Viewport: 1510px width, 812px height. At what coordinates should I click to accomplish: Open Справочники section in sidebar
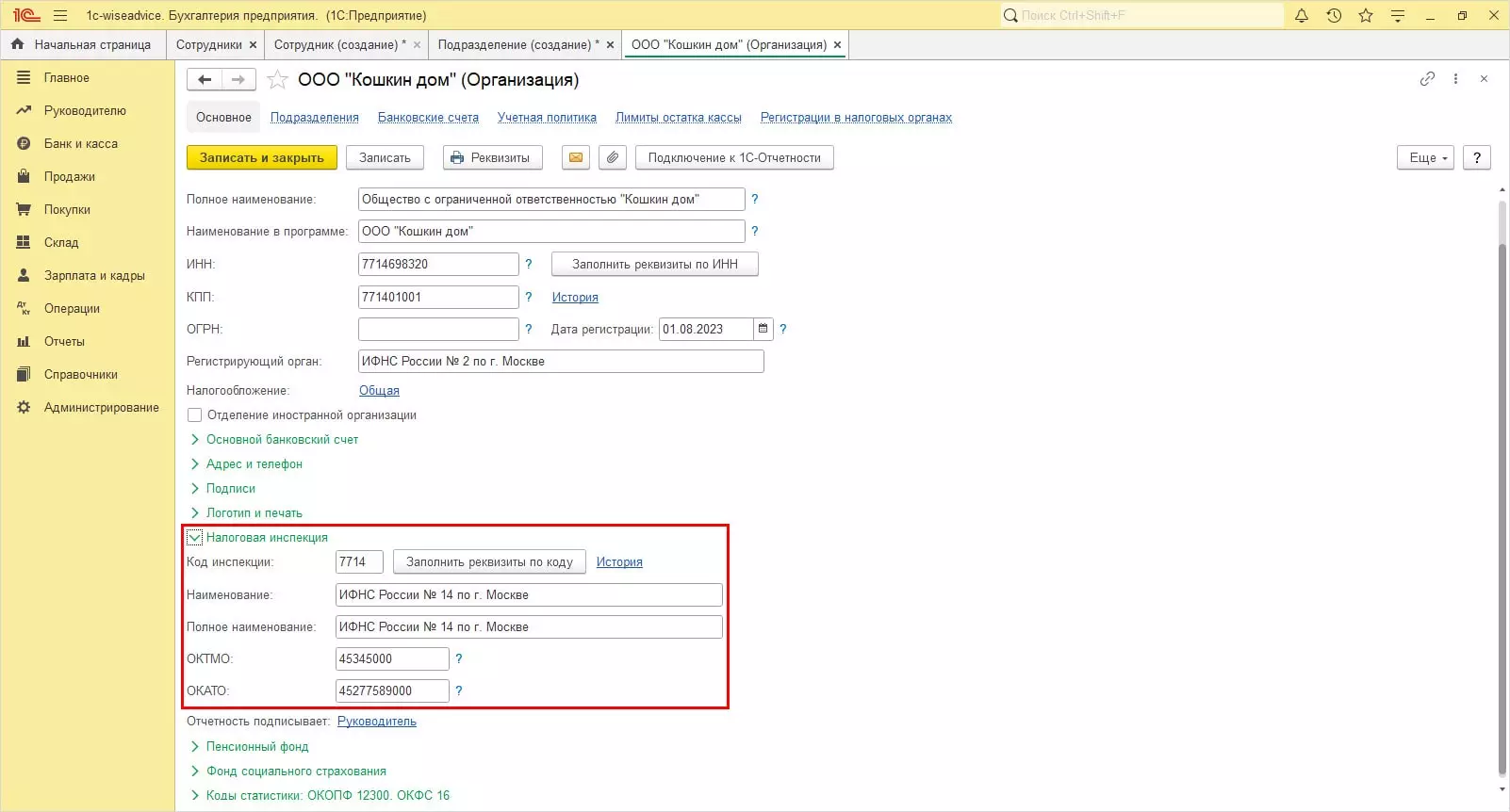81,375
